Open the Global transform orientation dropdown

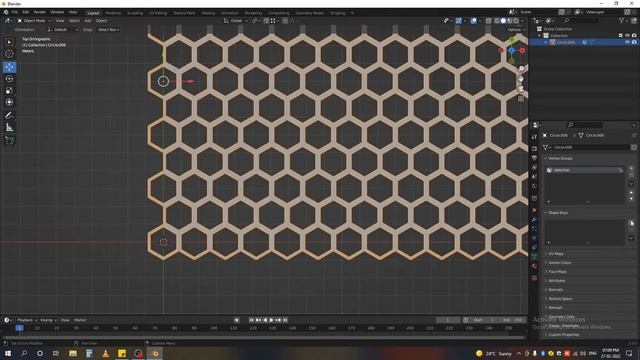pos(236,21)
